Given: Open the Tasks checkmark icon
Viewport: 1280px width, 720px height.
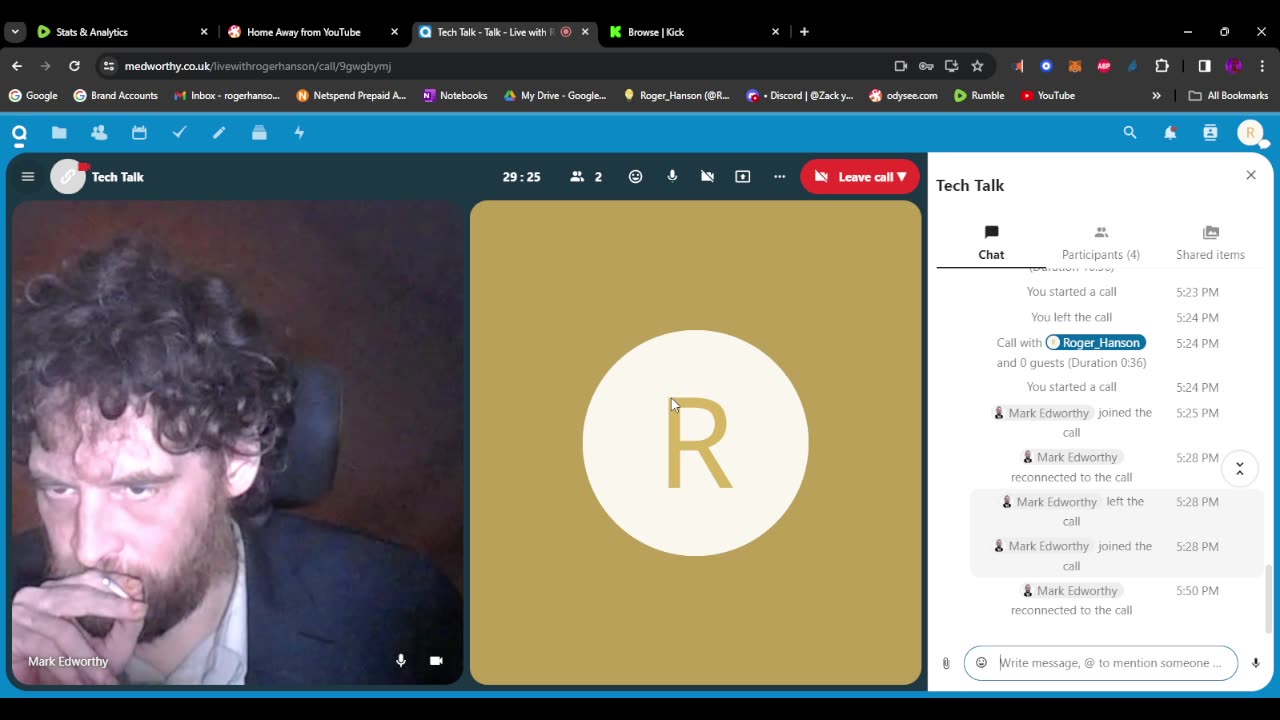Looking at the screenshot, I should pos(179,133).
